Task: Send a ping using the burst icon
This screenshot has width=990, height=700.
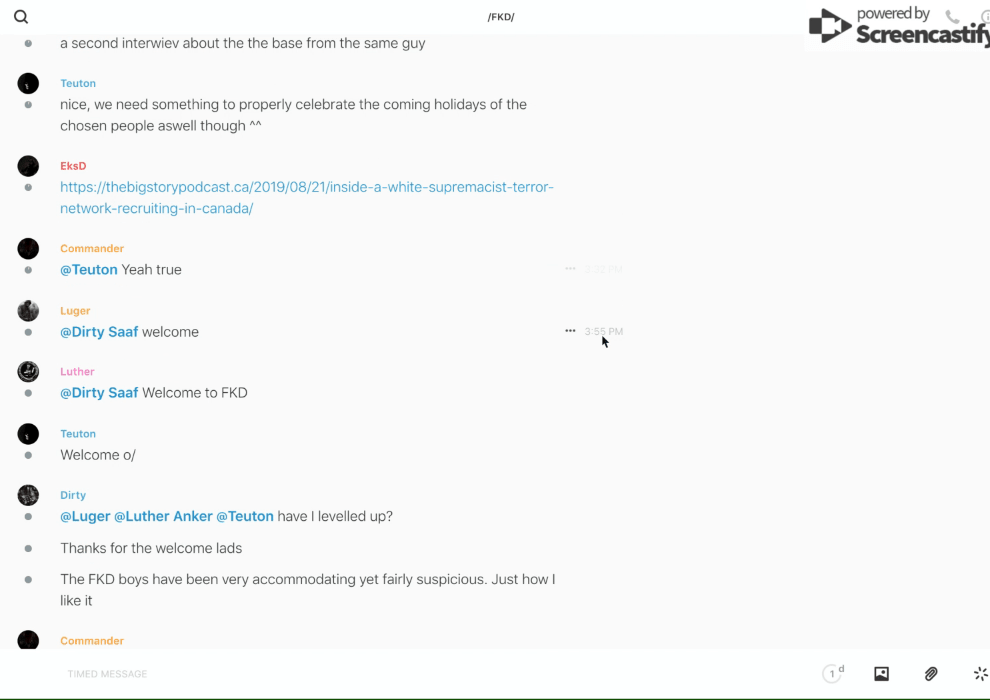Action: [x=980, y=674]
